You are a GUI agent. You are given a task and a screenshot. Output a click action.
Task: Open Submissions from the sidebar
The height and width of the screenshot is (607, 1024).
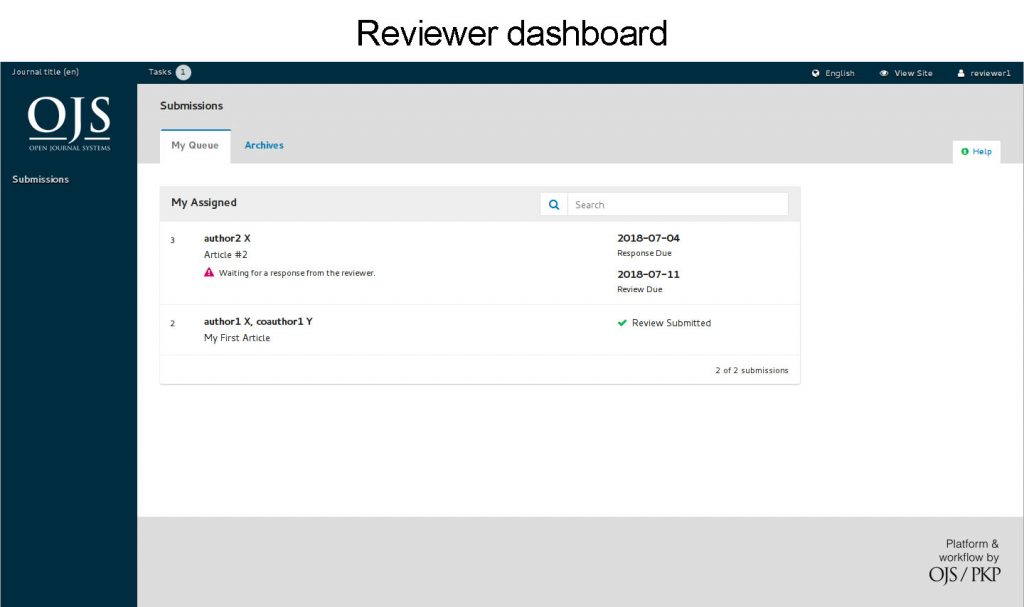[x=40, y=178]
